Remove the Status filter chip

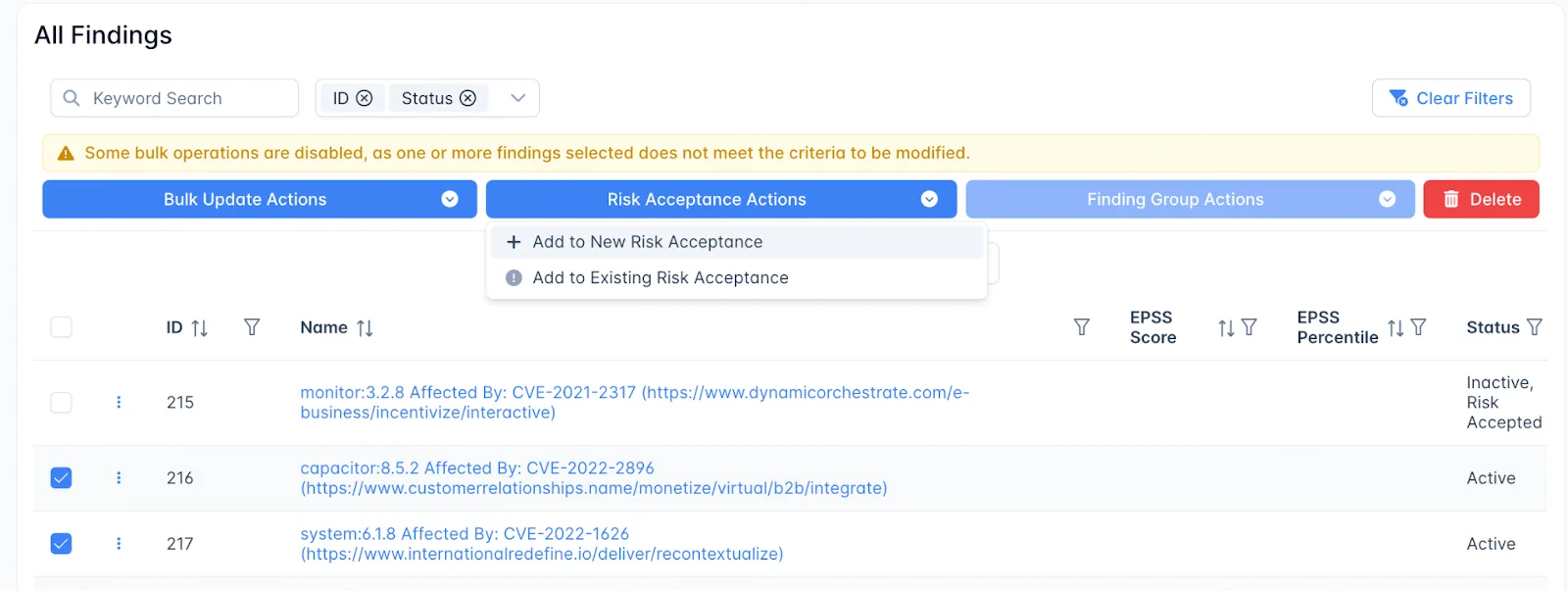468,98
